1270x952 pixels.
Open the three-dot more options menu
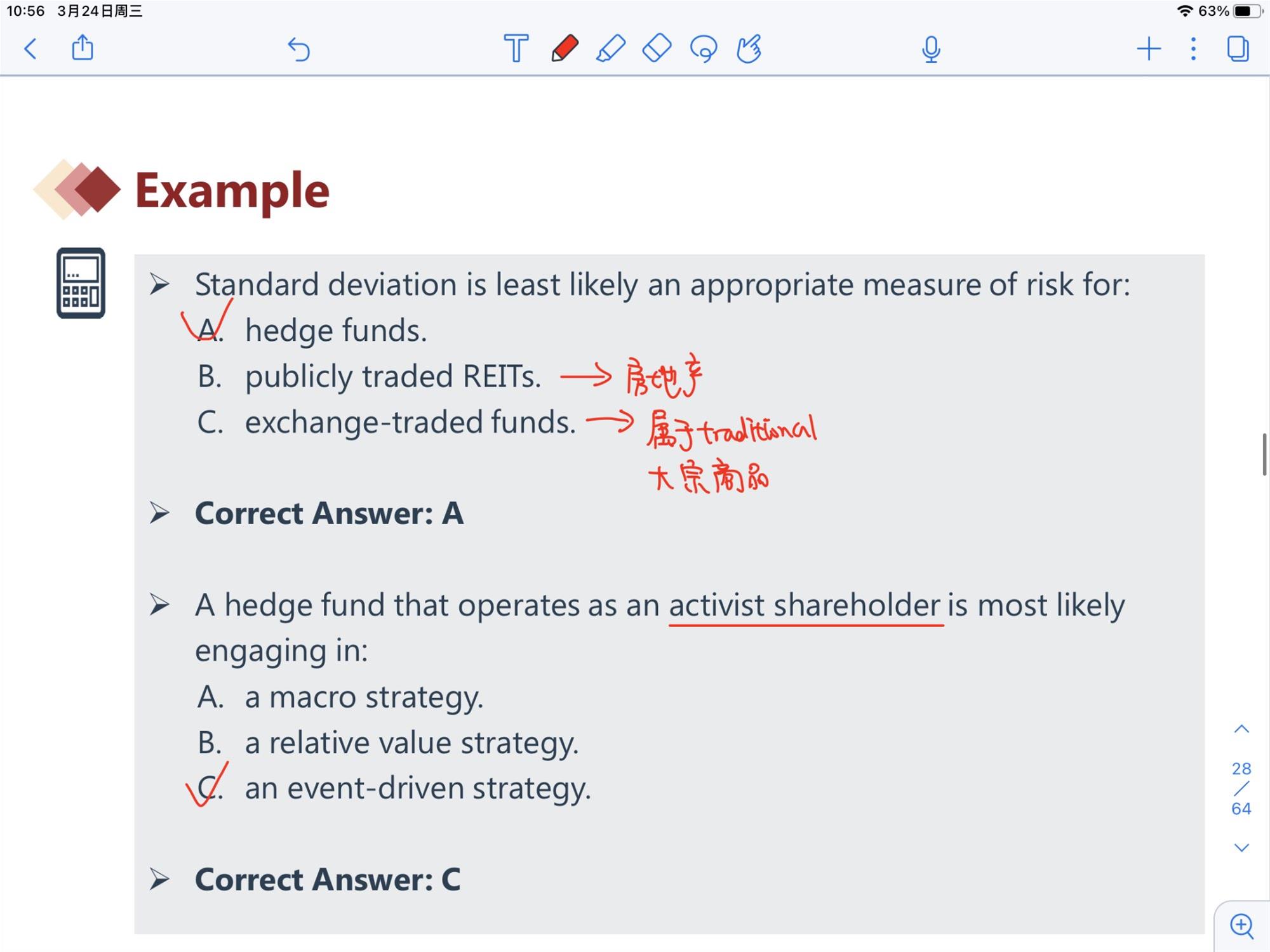(x=1194, y=49)
